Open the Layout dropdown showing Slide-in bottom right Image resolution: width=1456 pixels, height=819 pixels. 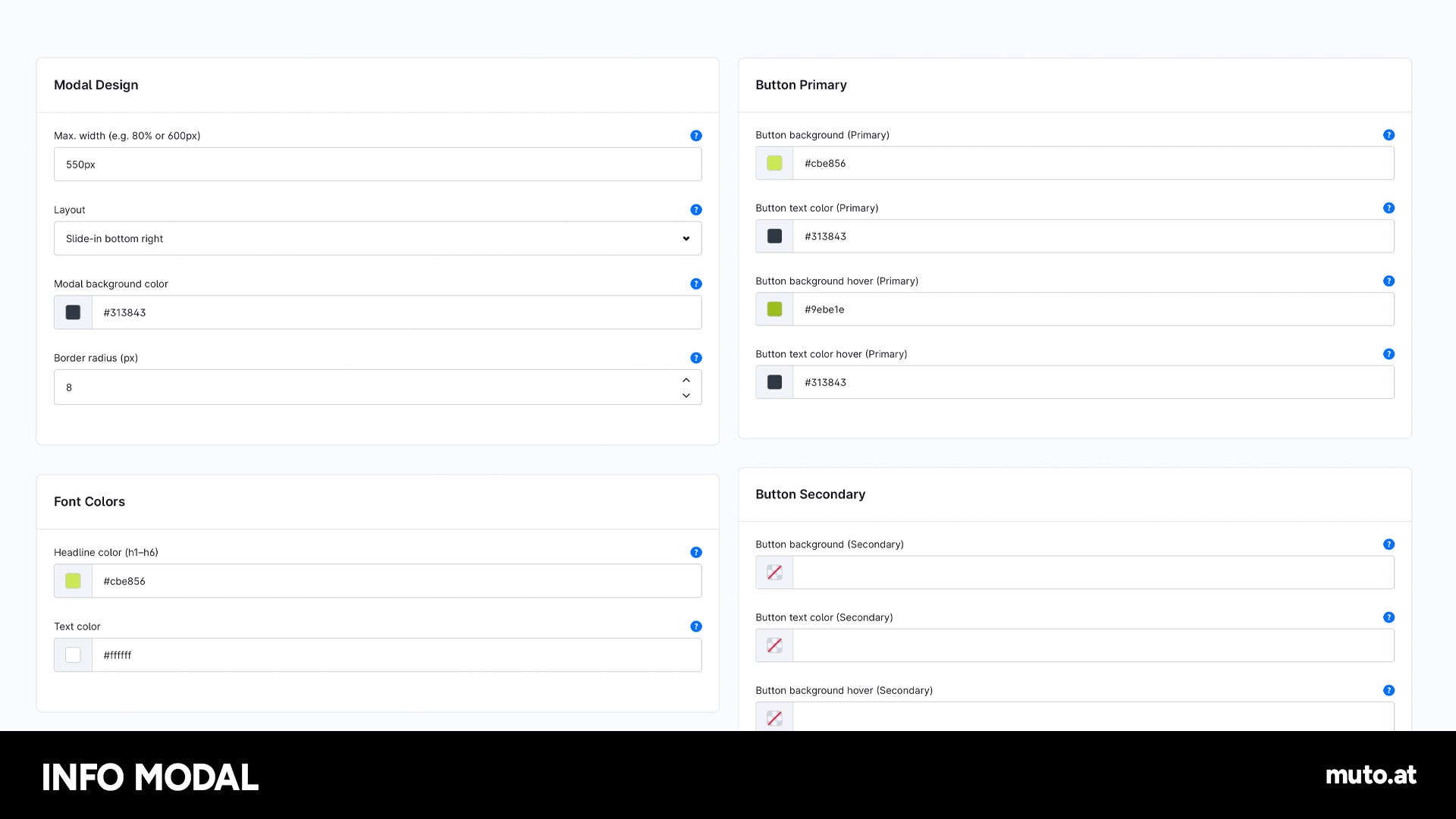[378, 238]
